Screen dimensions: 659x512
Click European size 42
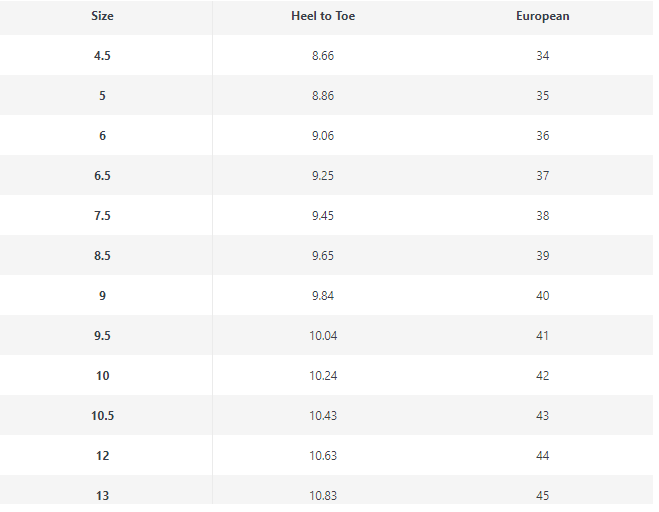(x=542, y=376)
